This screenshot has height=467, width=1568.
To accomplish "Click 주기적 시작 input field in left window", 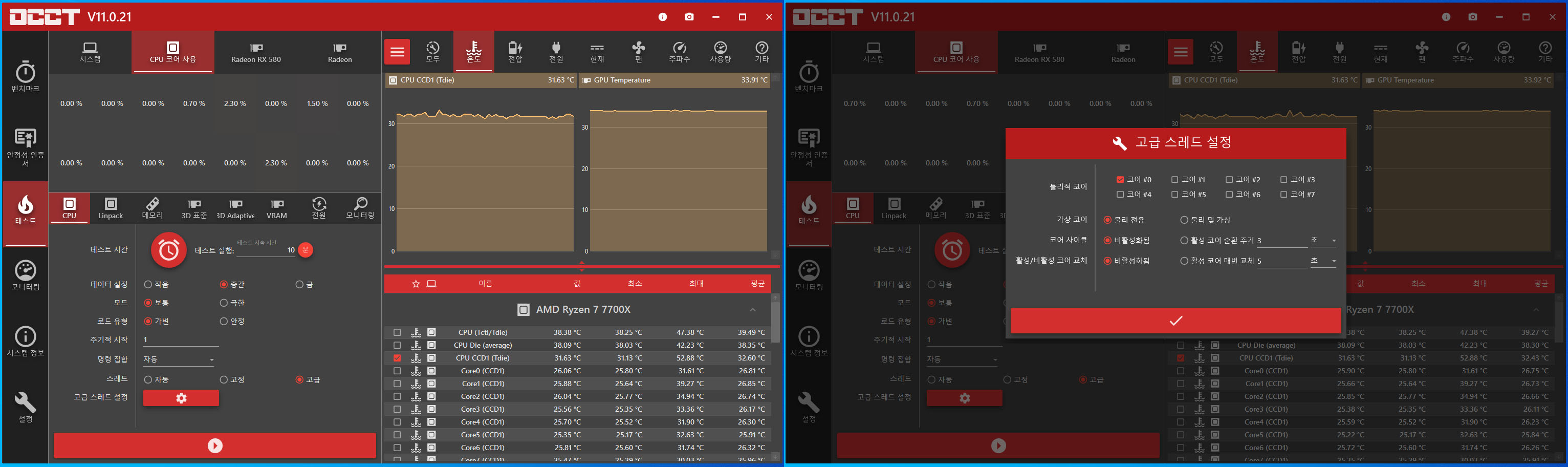I will click(x=181, y=339).
